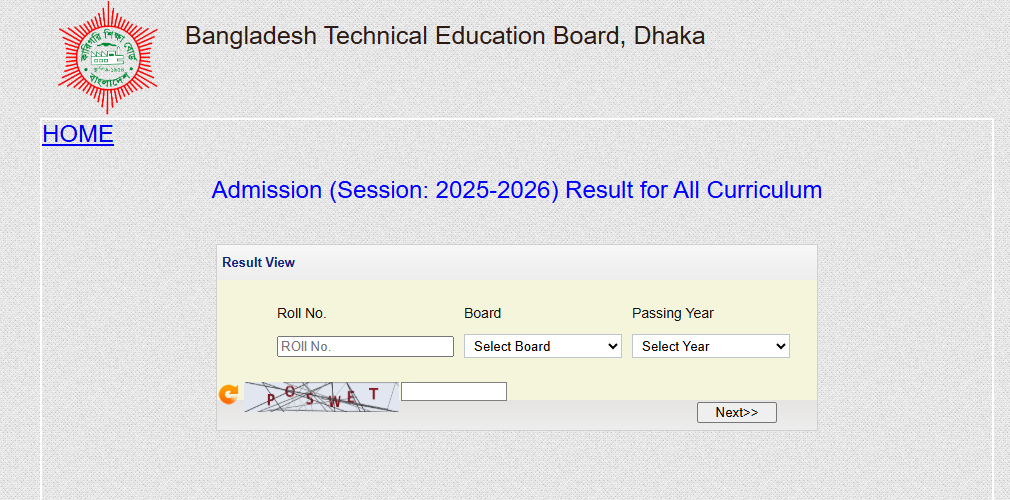Focus the captcha answer input box
Viewport: 1010px width, 500px height.
click(454, 392)
